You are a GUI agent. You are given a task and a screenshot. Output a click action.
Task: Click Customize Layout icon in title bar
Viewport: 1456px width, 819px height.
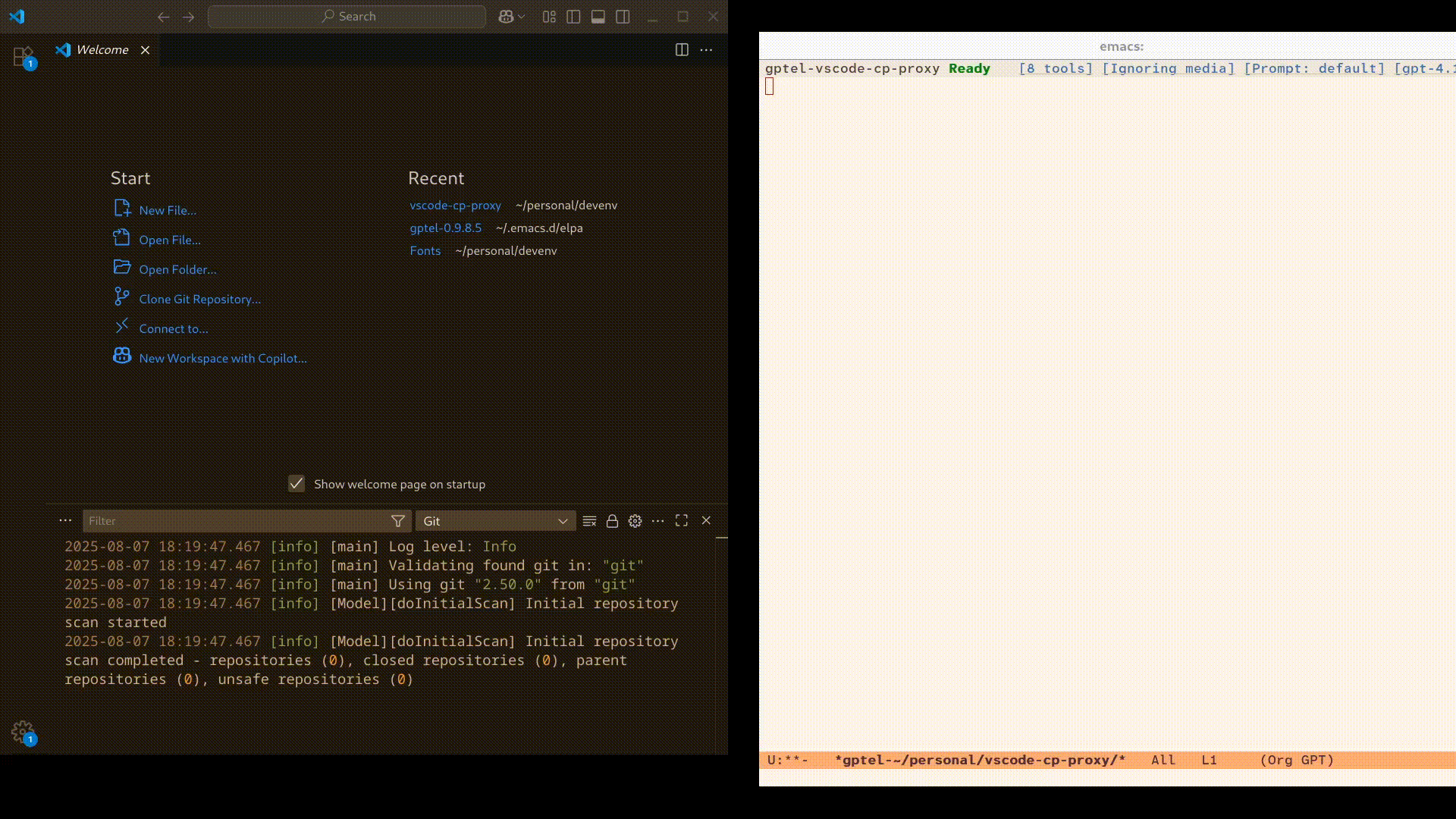(549, 17)
